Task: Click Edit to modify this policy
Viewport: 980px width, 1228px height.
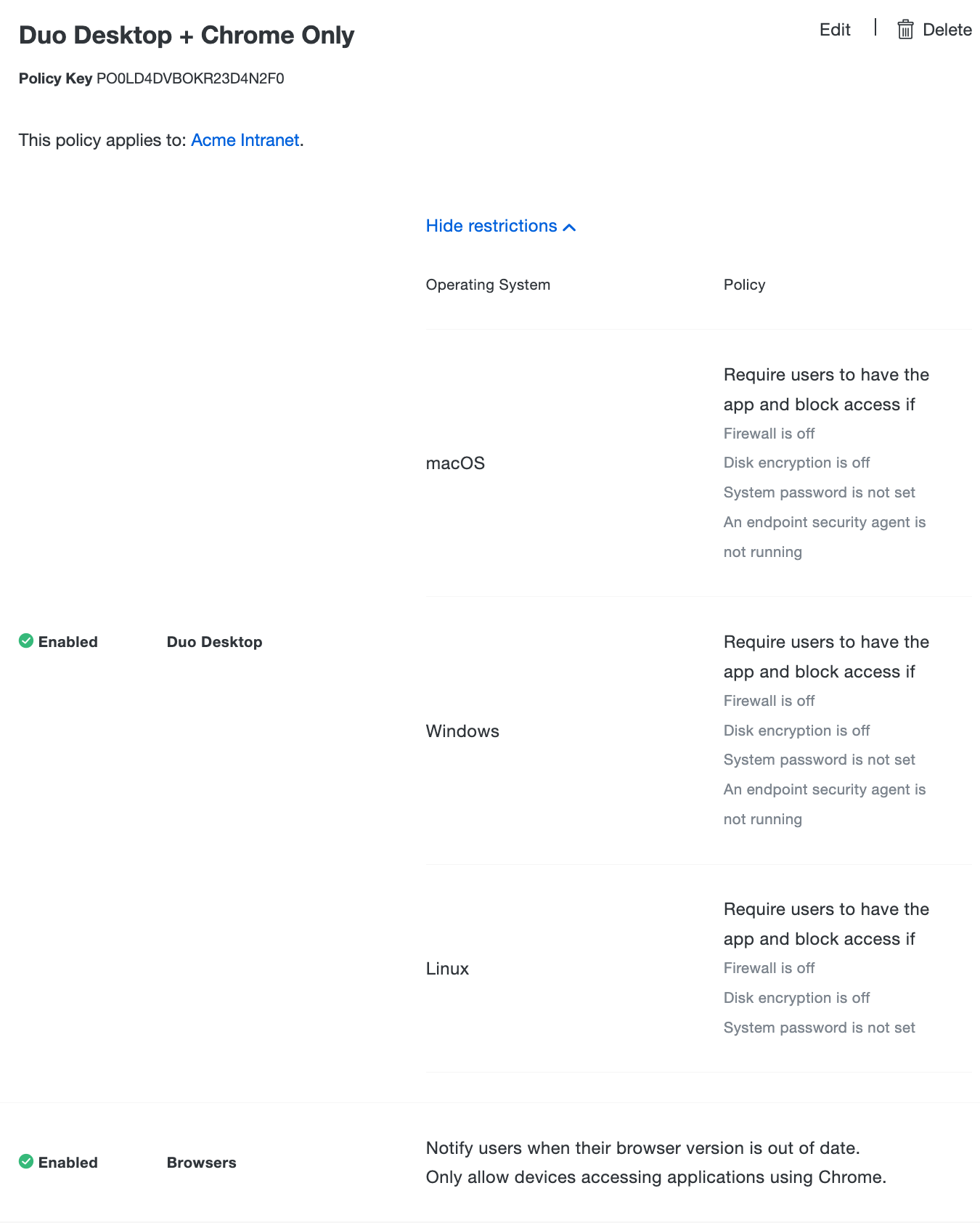Action: point(835,30)
